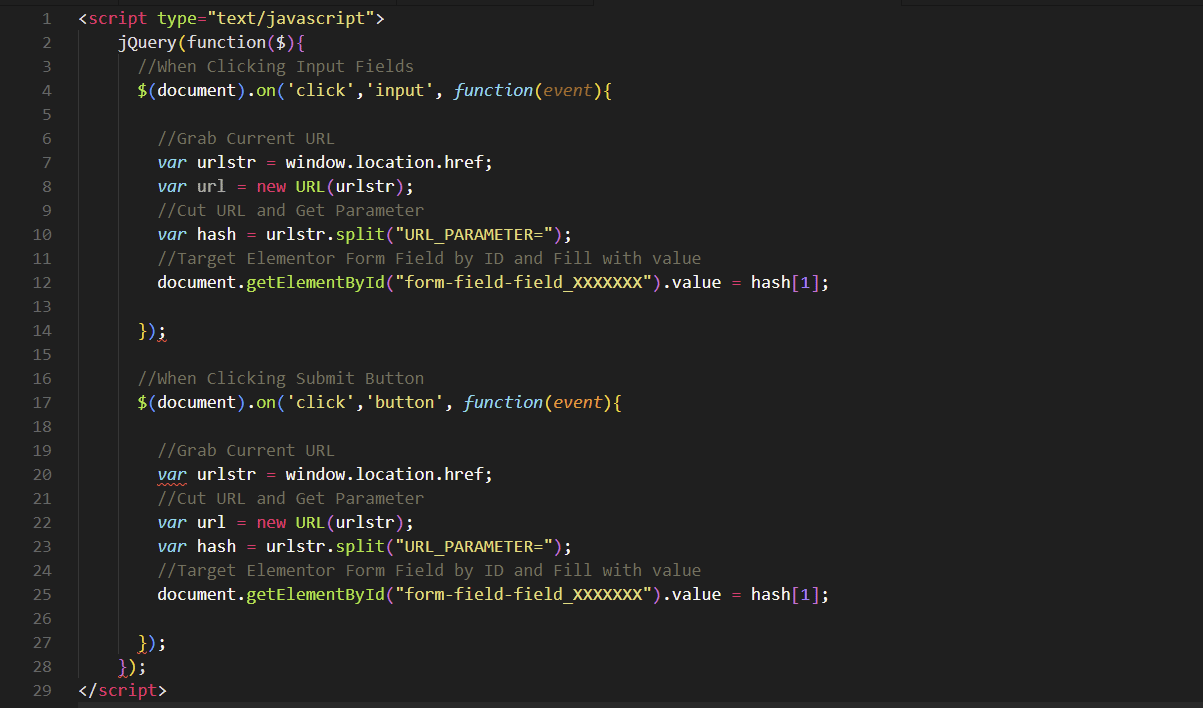1203x708 pixels.
Task: Click line number 7 in the gutter
Action: pyautogui.click(x=42, y=162)
